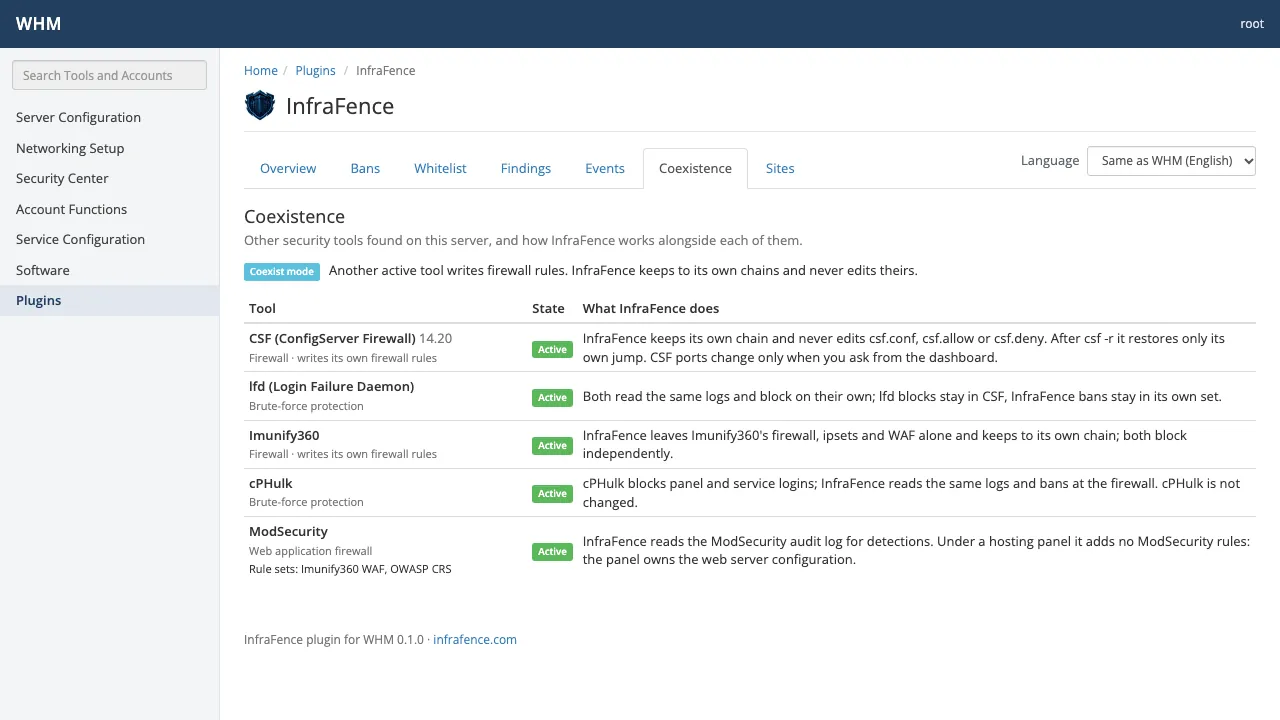
Task: Switch to the Overview tab
Action: [x=288, y=168]
